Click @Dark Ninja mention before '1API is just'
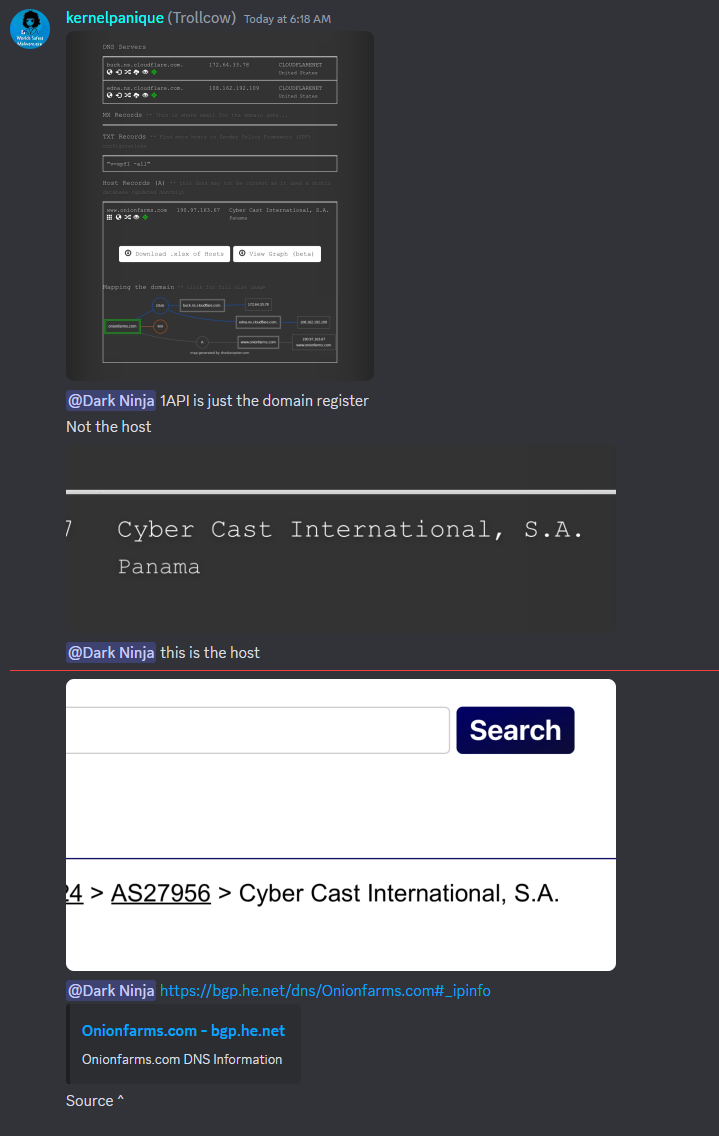 (x=110, y=401)
